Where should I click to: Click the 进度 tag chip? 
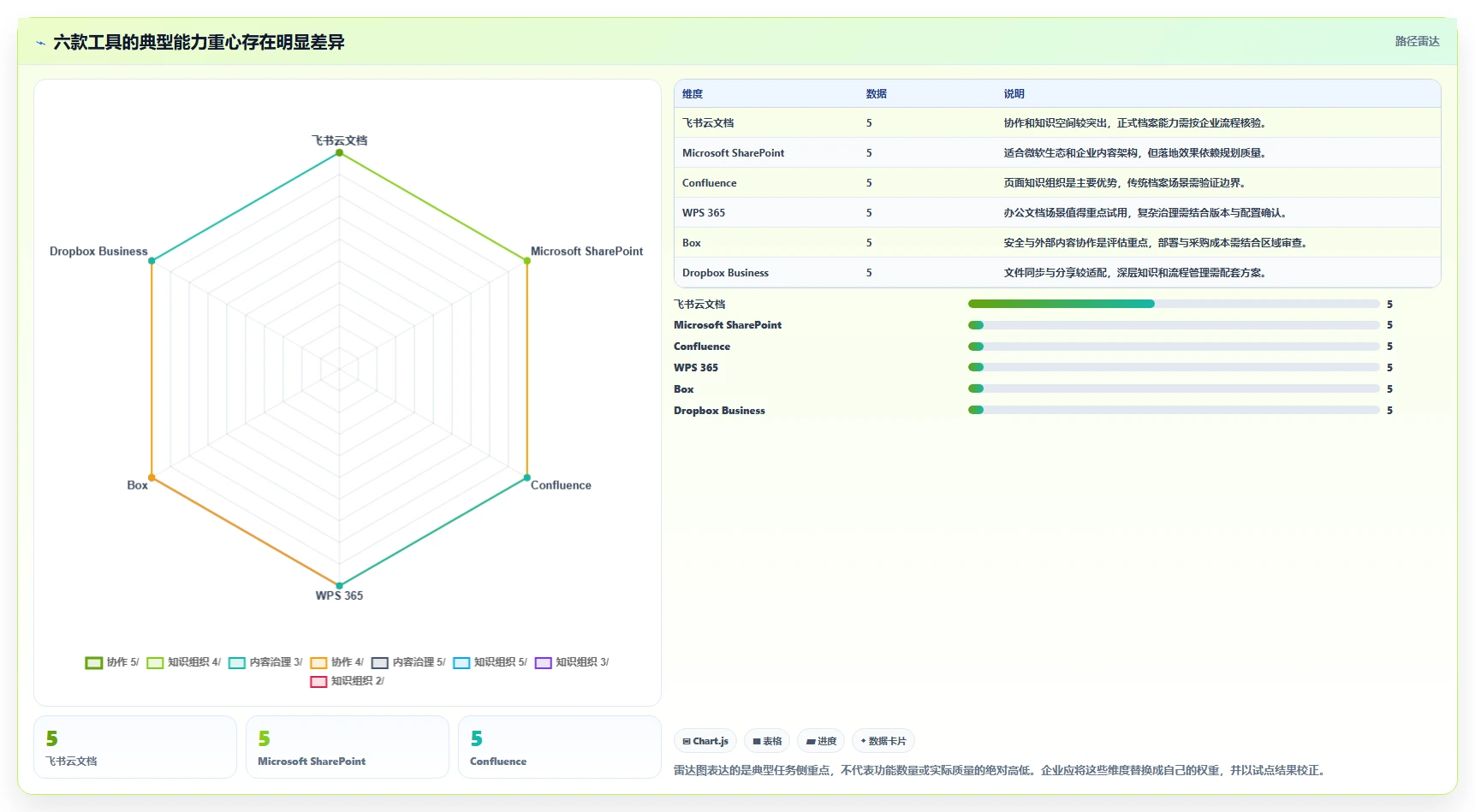tap(821, 741)
